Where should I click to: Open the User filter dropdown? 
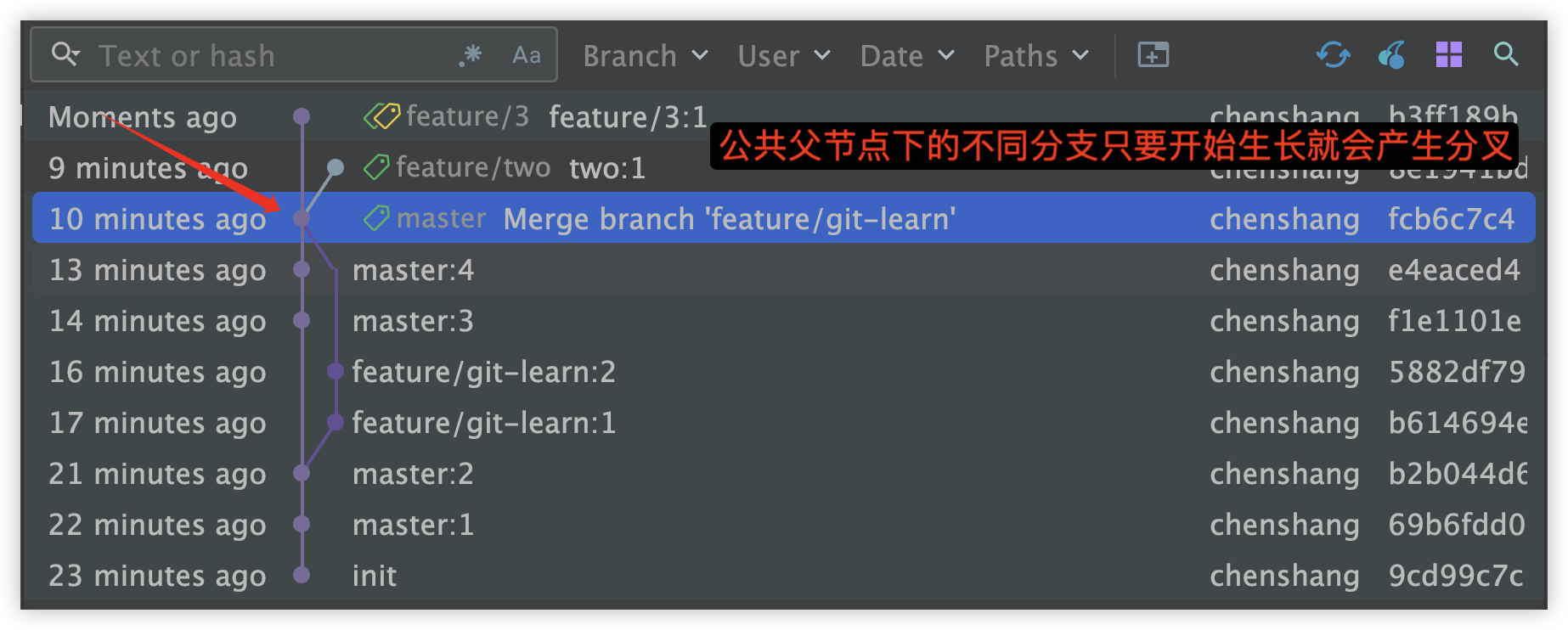(783, 56)
